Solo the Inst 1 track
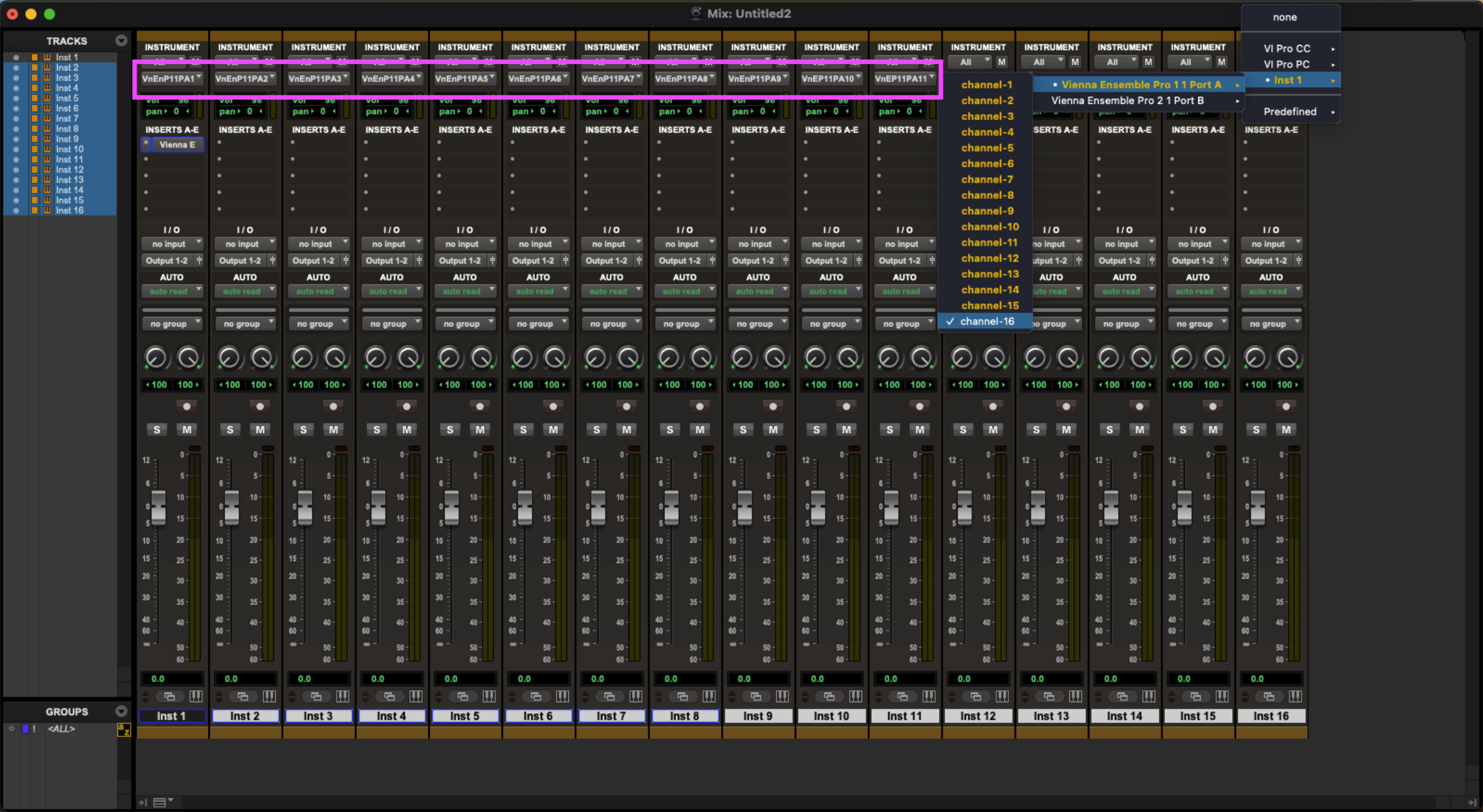 (157, 430)
